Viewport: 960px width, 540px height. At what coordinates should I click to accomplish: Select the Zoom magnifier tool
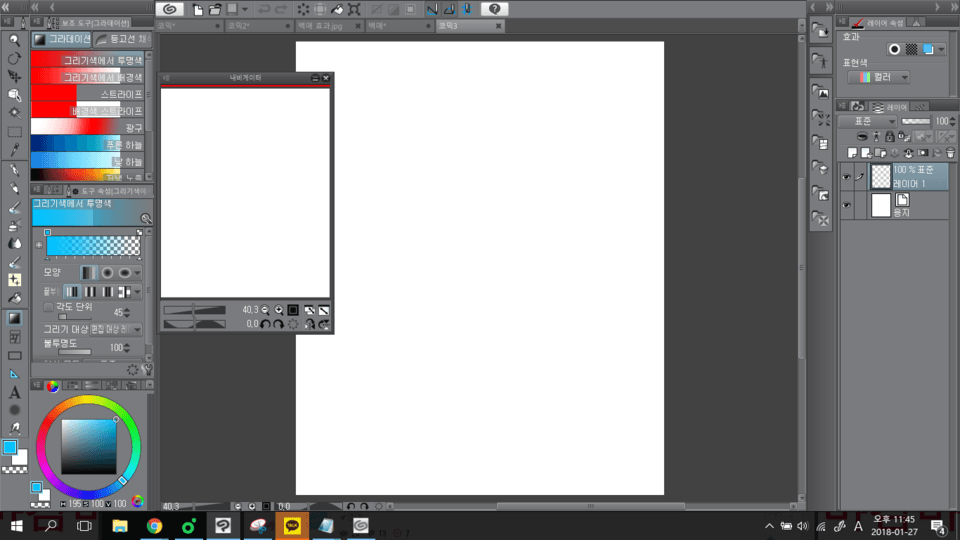point(14,40)
